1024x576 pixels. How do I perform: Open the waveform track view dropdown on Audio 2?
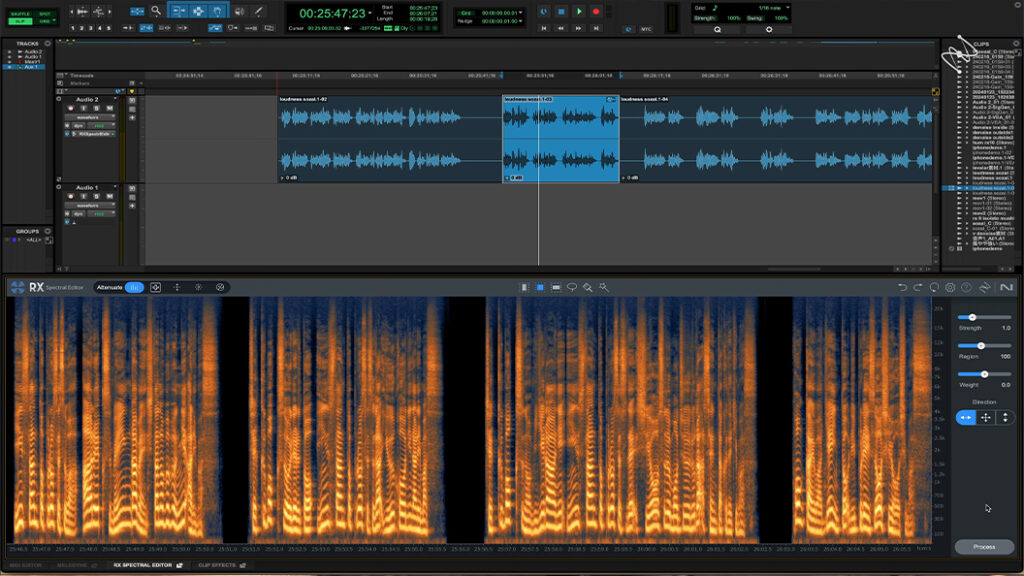click(x=87, y=117)
